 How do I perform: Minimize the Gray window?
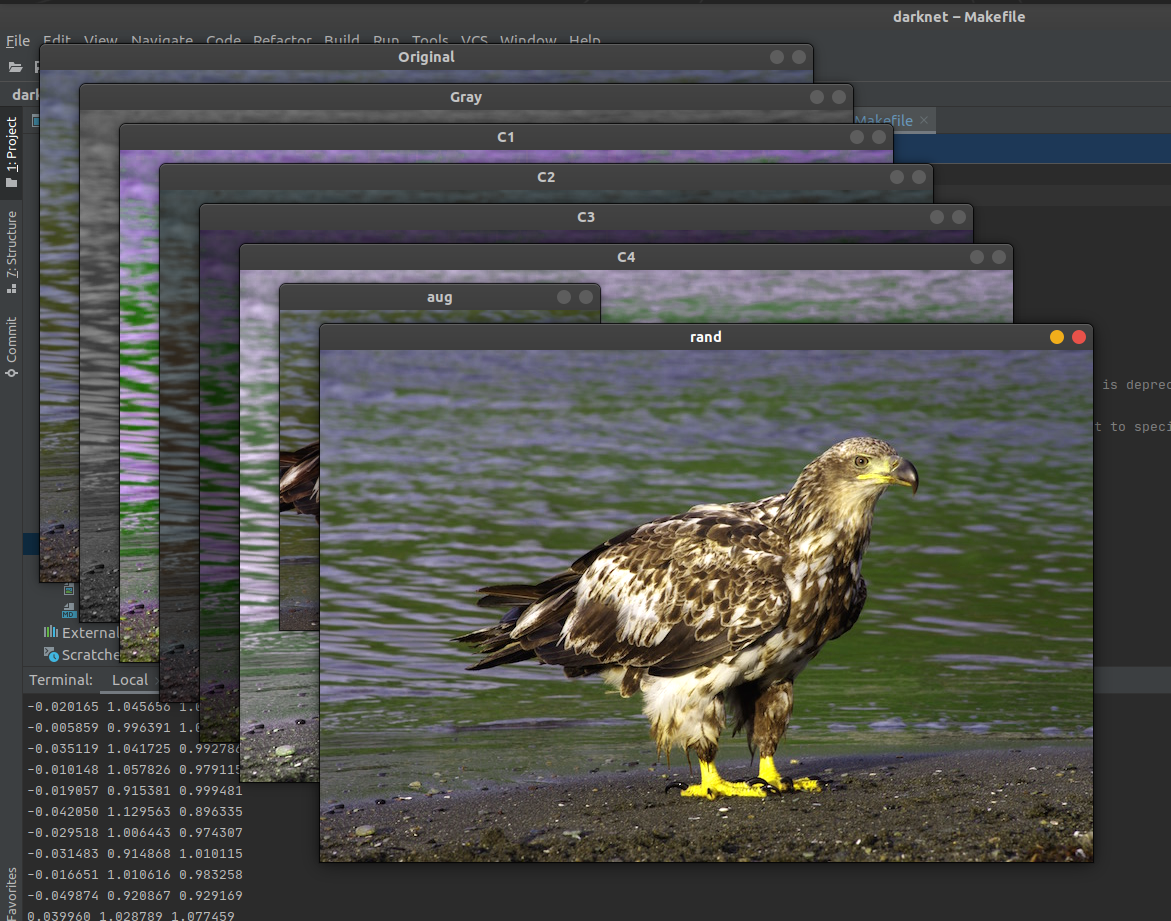[x=817, y=97]
